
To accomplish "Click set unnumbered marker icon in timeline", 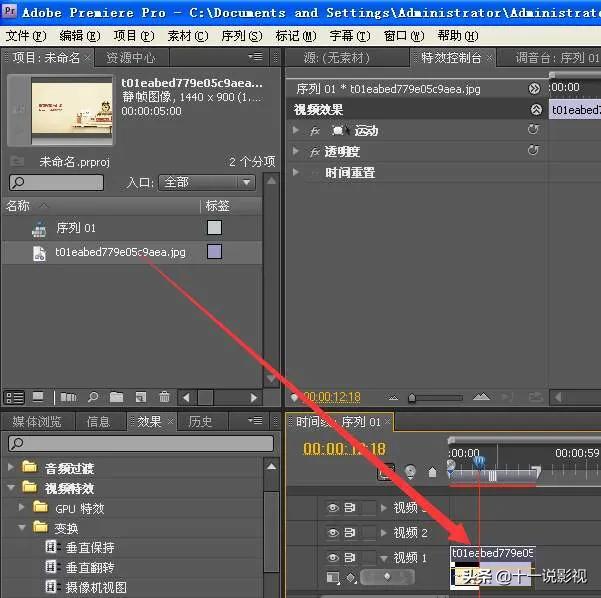I will (x=432, y=472).
